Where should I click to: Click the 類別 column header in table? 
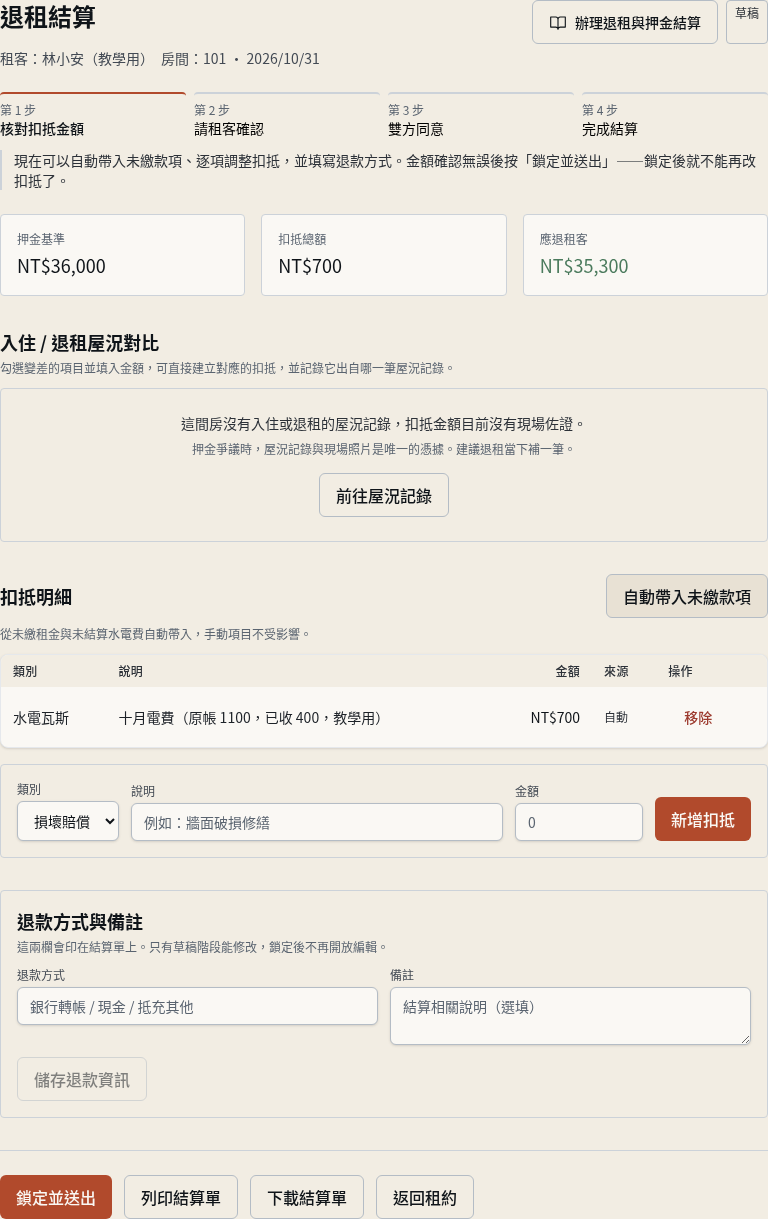pyautogui.click(x=25, y=671)
